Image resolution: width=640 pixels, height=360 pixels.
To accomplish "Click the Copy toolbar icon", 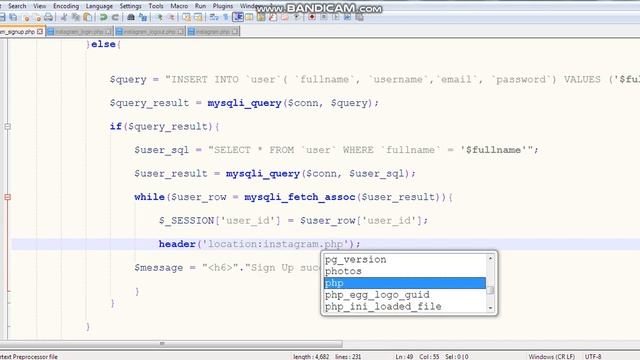I will [x=76, y=17].
